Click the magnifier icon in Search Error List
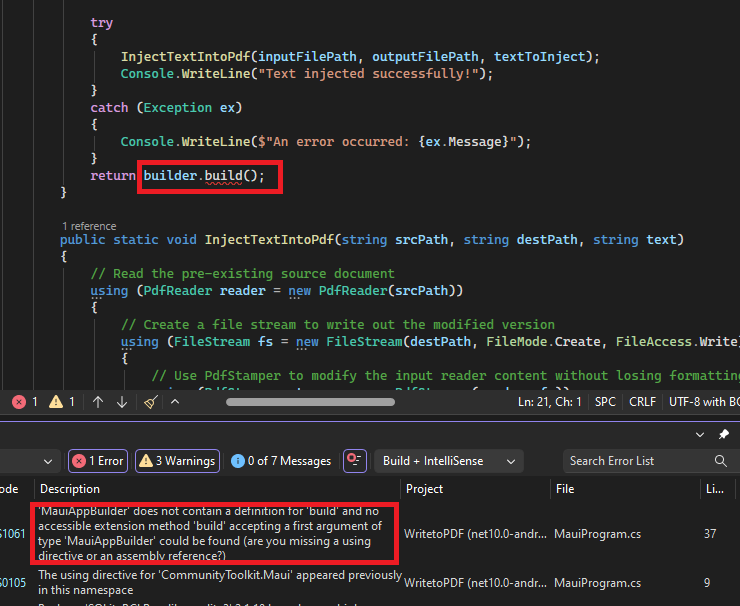 (x=720, y=461)
